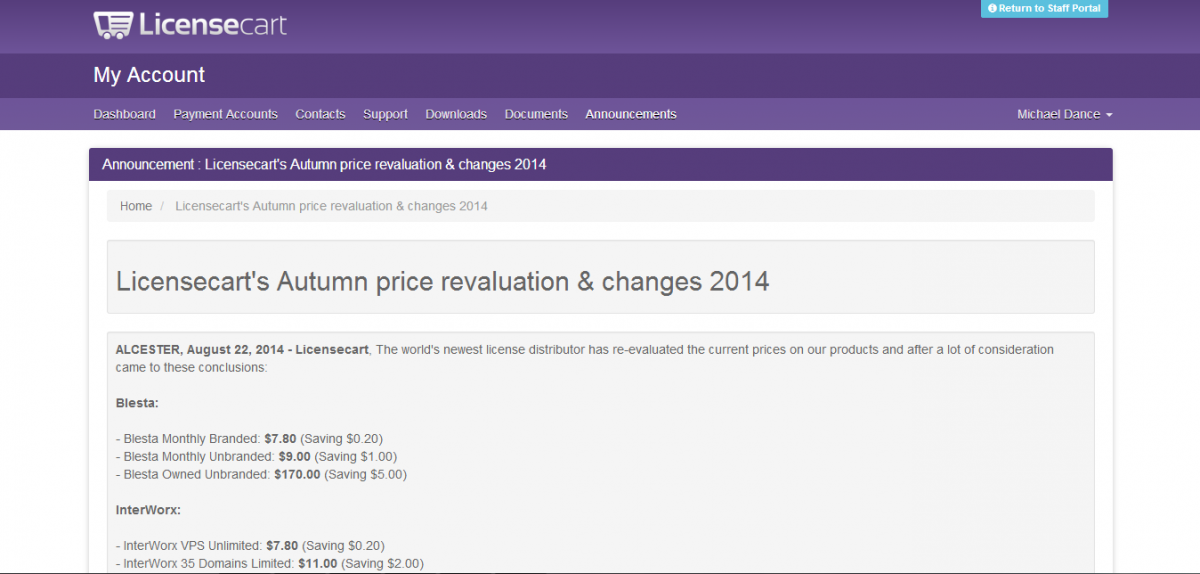Click the announcement panel title bar

pyautogui.click(x=600, y=164)
